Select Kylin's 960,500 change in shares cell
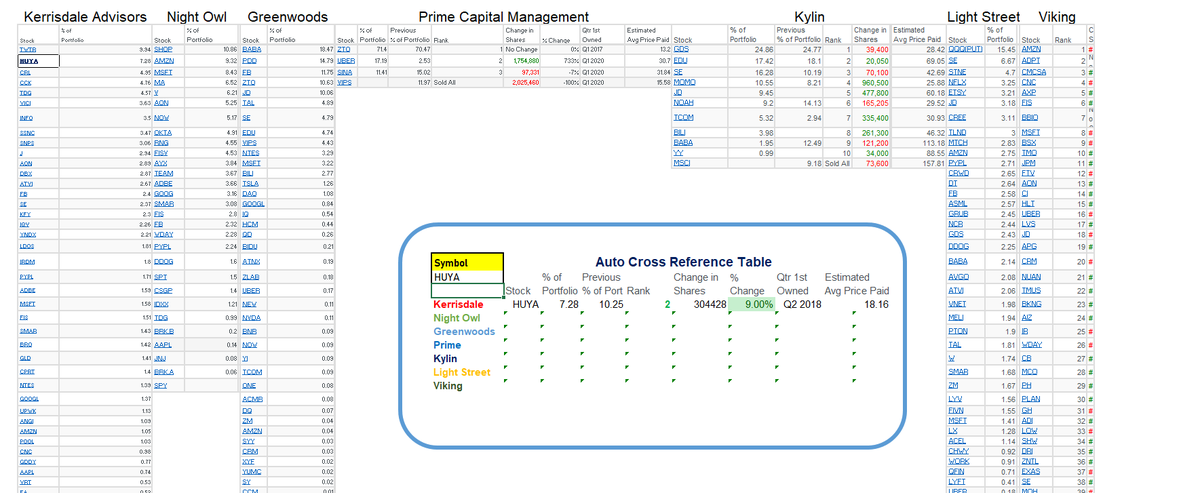1200x493 pixels. pos(871,82)
